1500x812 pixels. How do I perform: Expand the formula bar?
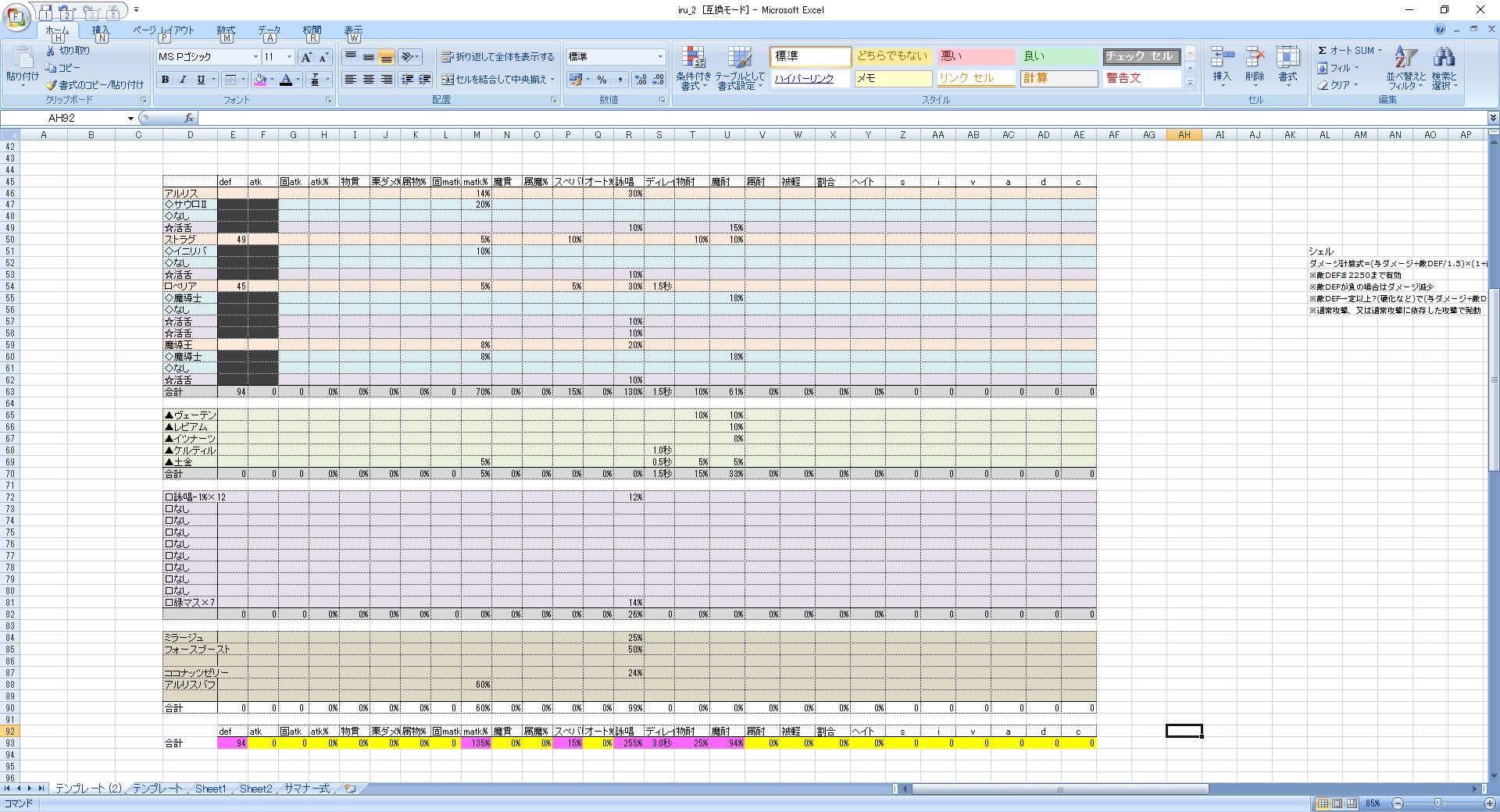(1492, 118)
